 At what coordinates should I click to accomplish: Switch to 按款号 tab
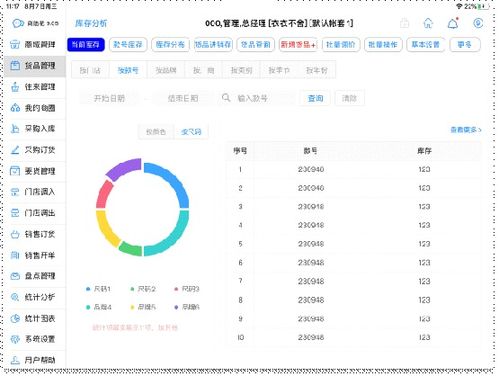tap(128, 70)
